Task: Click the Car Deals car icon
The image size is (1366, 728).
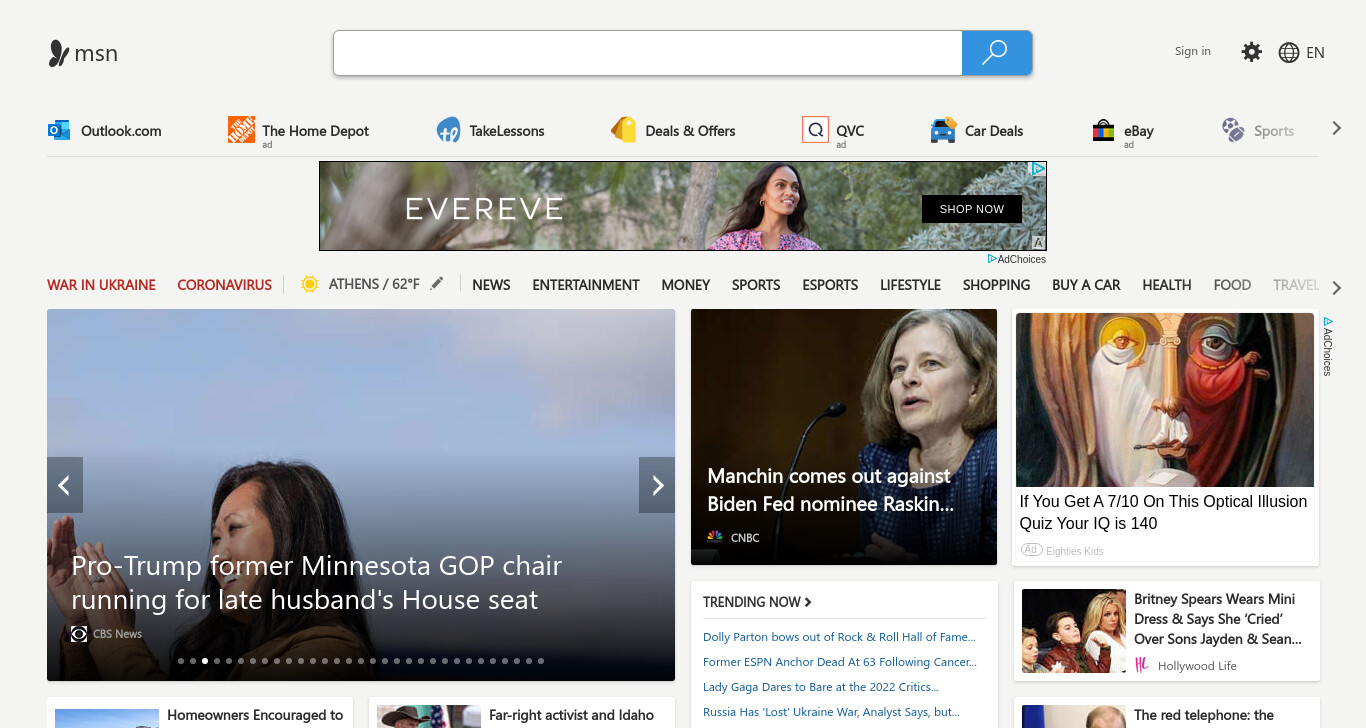Action: (943, 130)
